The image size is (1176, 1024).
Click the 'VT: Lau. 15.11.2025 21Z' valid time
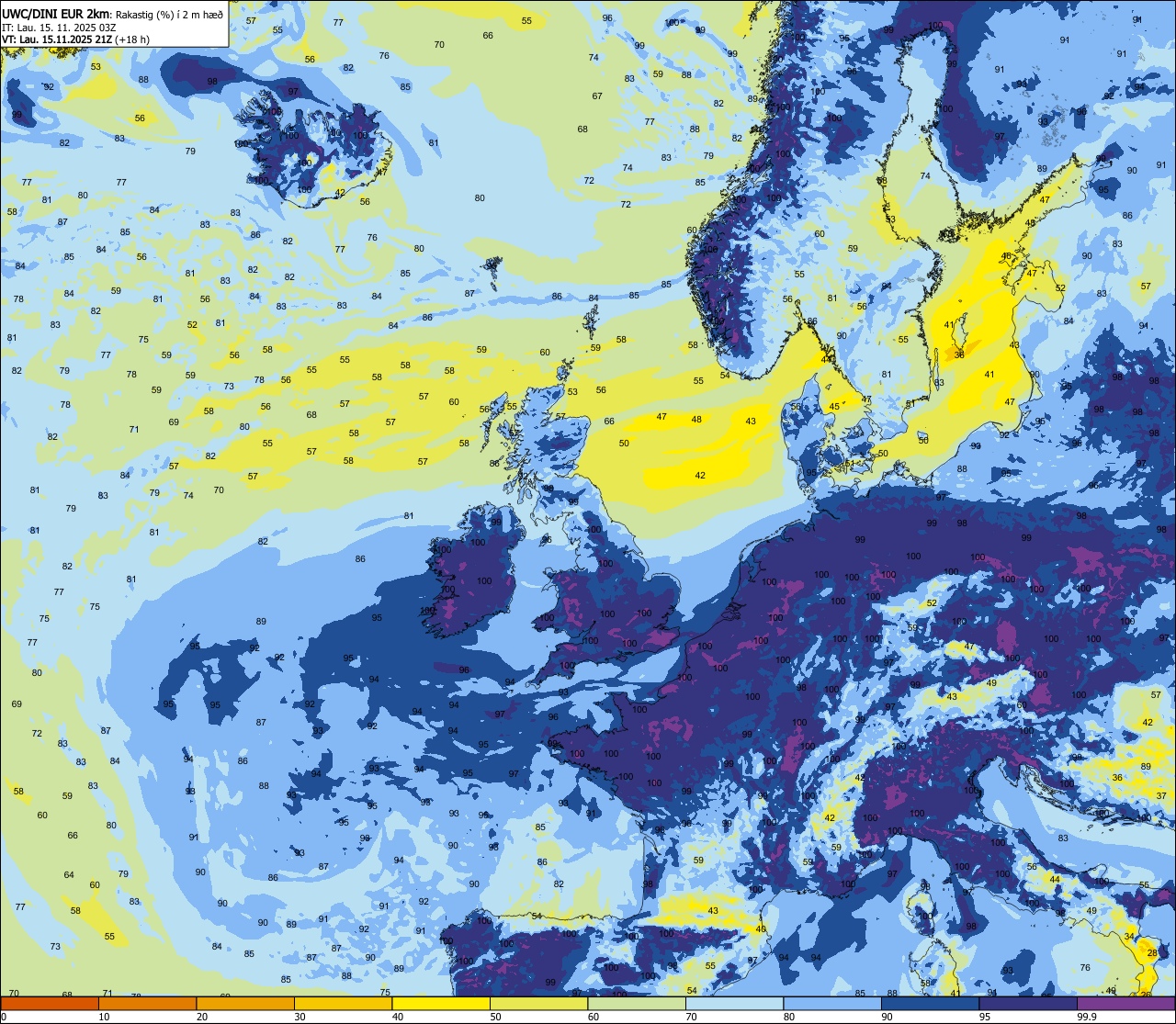(x=57, y=40)
